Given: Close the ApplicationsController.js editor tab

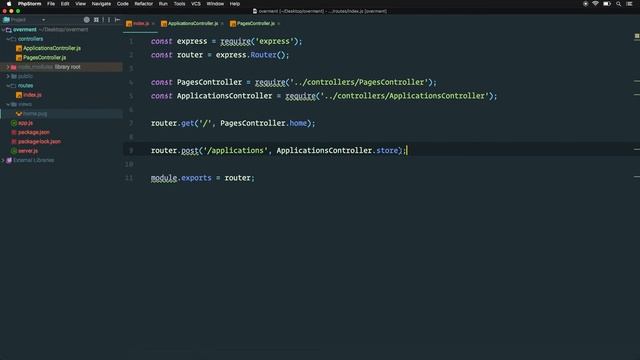Looking at the screenshot, I should pos(222,24).
